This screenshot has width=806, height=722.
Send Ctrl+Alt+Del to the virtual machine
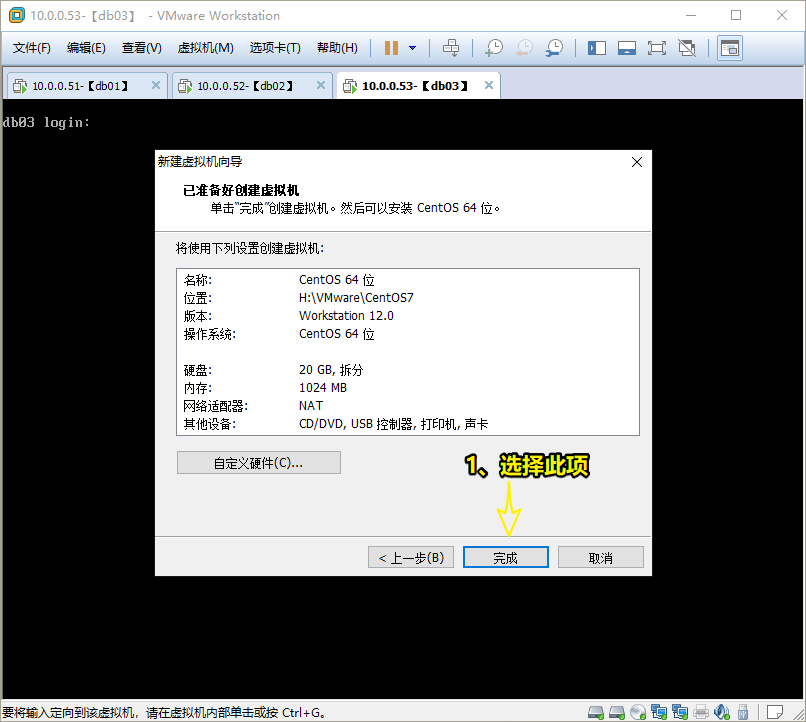pos(451,48)
